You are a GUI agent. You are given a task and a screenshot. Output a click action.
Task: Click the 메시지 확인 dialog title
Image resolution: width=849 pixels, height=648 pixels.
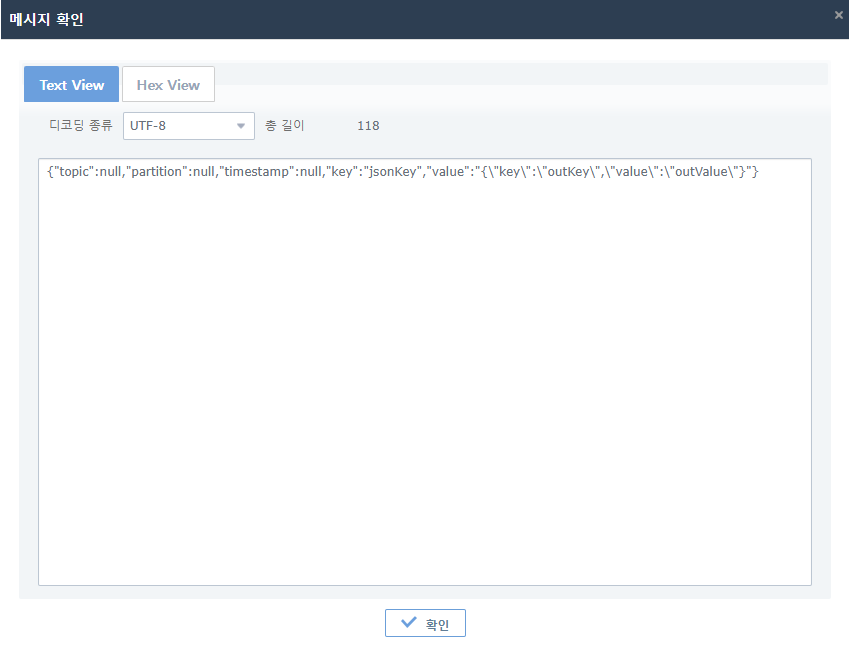(x=46, y=19)
